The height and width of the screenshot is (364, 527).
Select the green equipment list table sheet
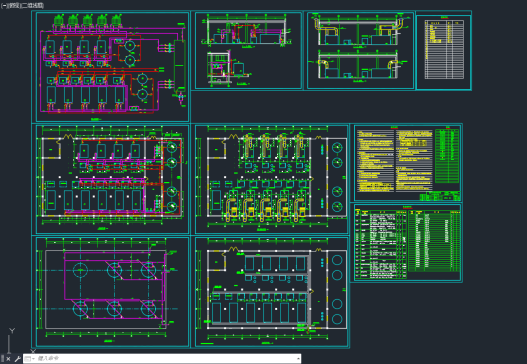(407, 242)
